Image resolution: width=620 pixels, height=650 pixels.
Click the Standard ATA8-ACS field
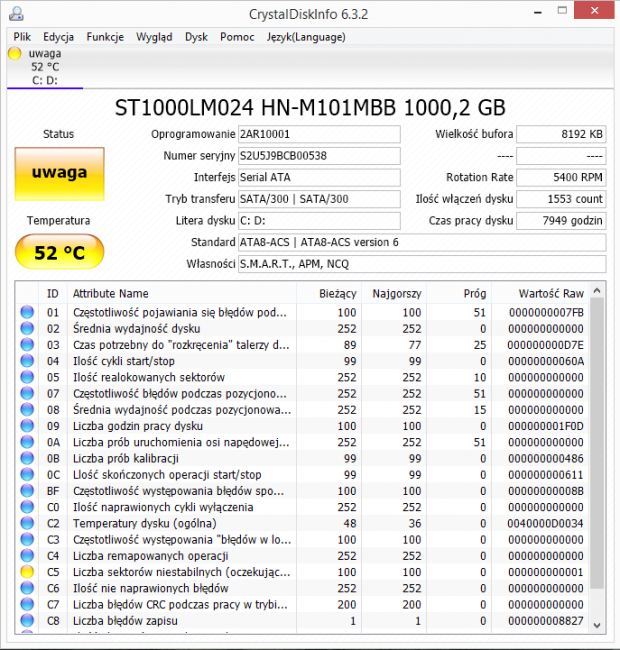(x=422, y=242)
